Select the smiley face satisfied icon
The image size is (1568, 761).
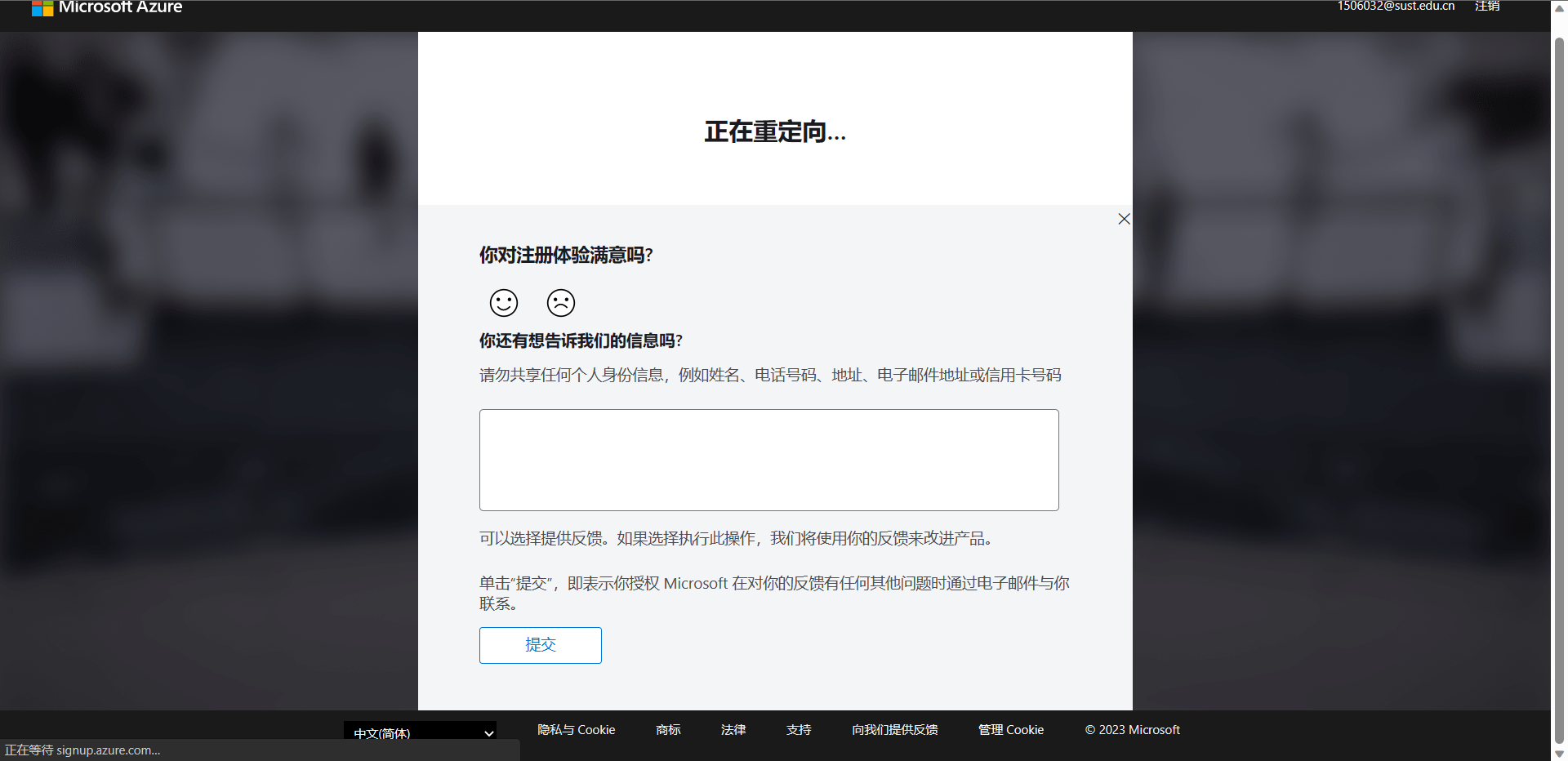coord(504,303)
